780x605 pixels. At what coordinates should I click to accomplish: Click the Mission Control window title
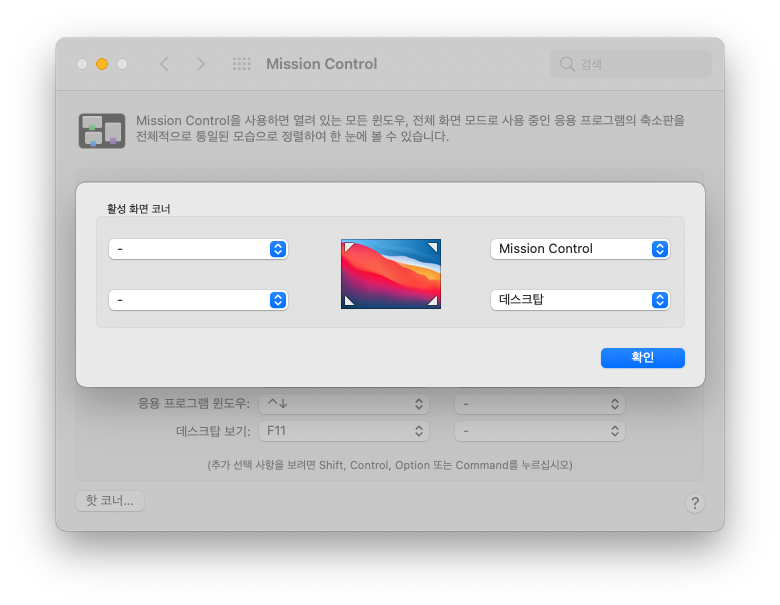(x=322, y=64)
